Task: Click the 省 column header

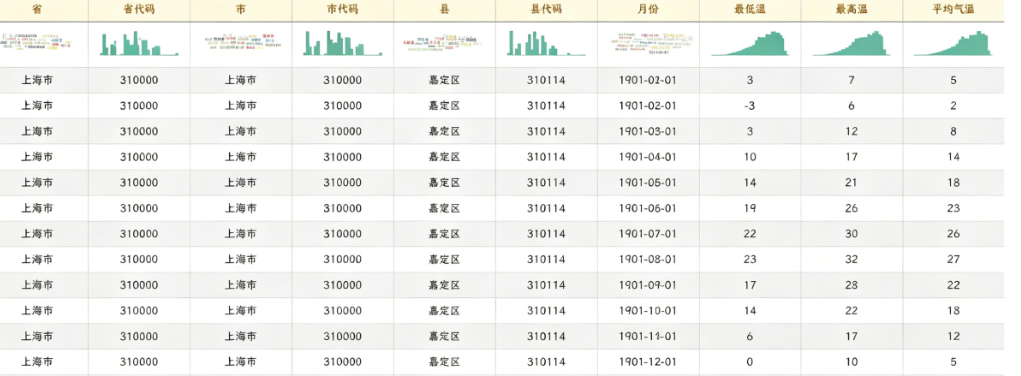Action: [36, 10]
